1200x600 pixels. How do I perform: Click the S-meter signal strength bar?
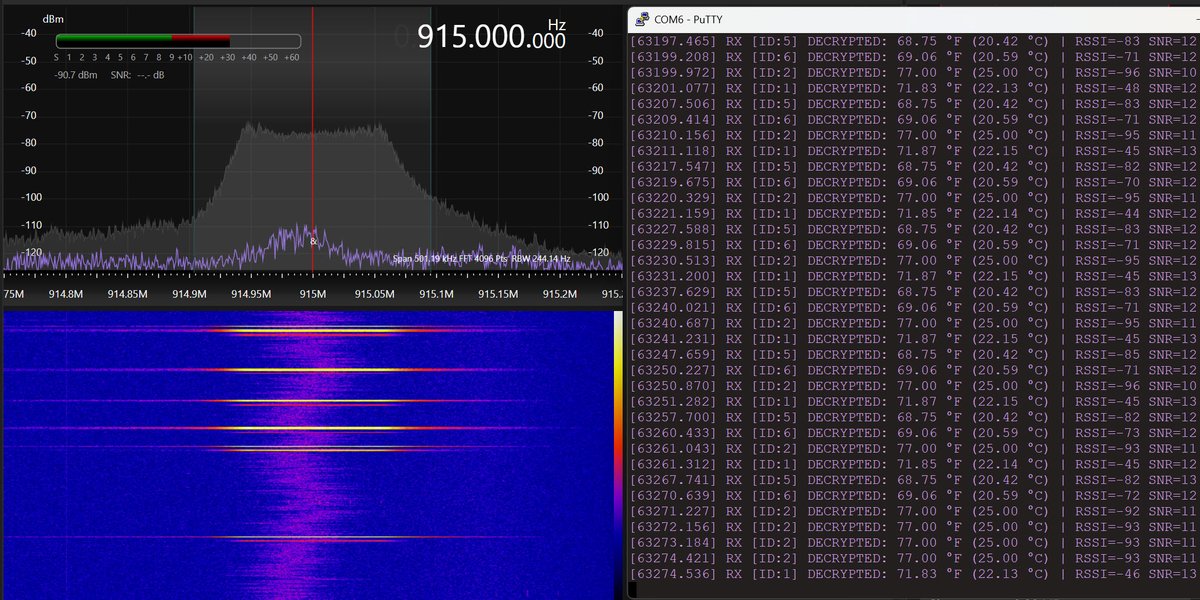point(178,41)
